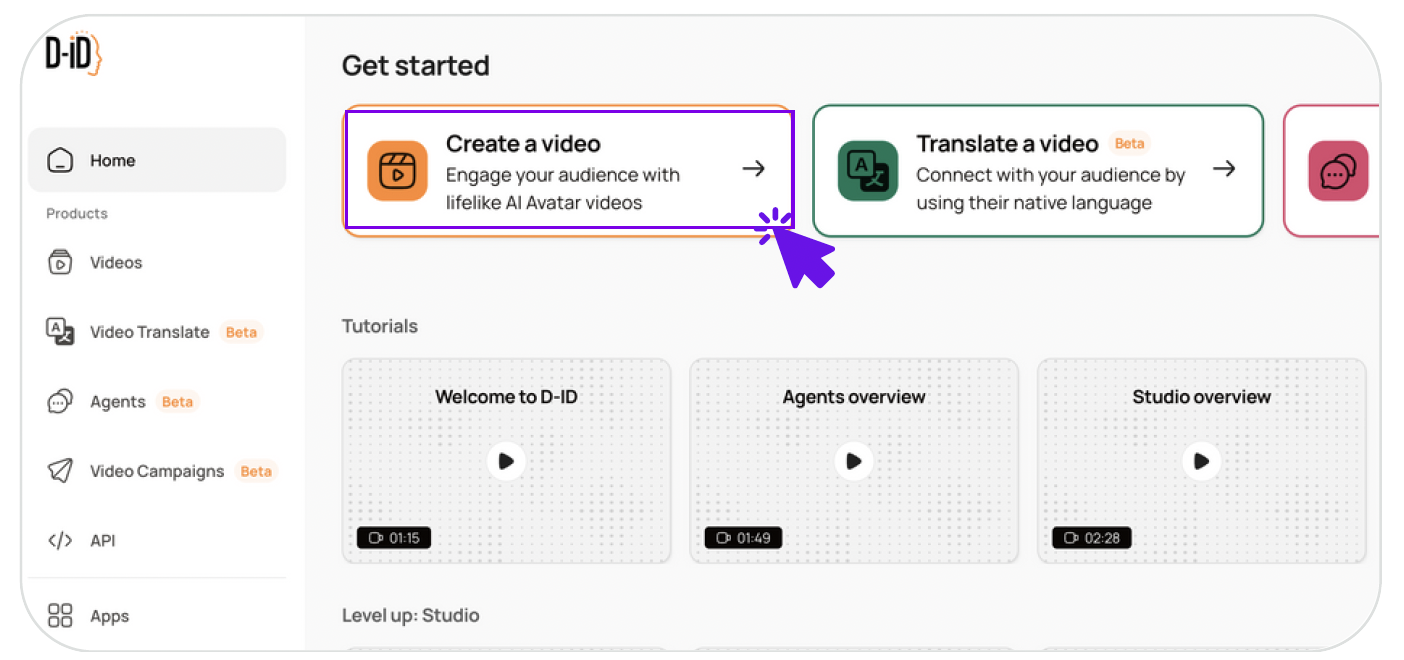Play the Agents overview tutorial

[854, 461]
